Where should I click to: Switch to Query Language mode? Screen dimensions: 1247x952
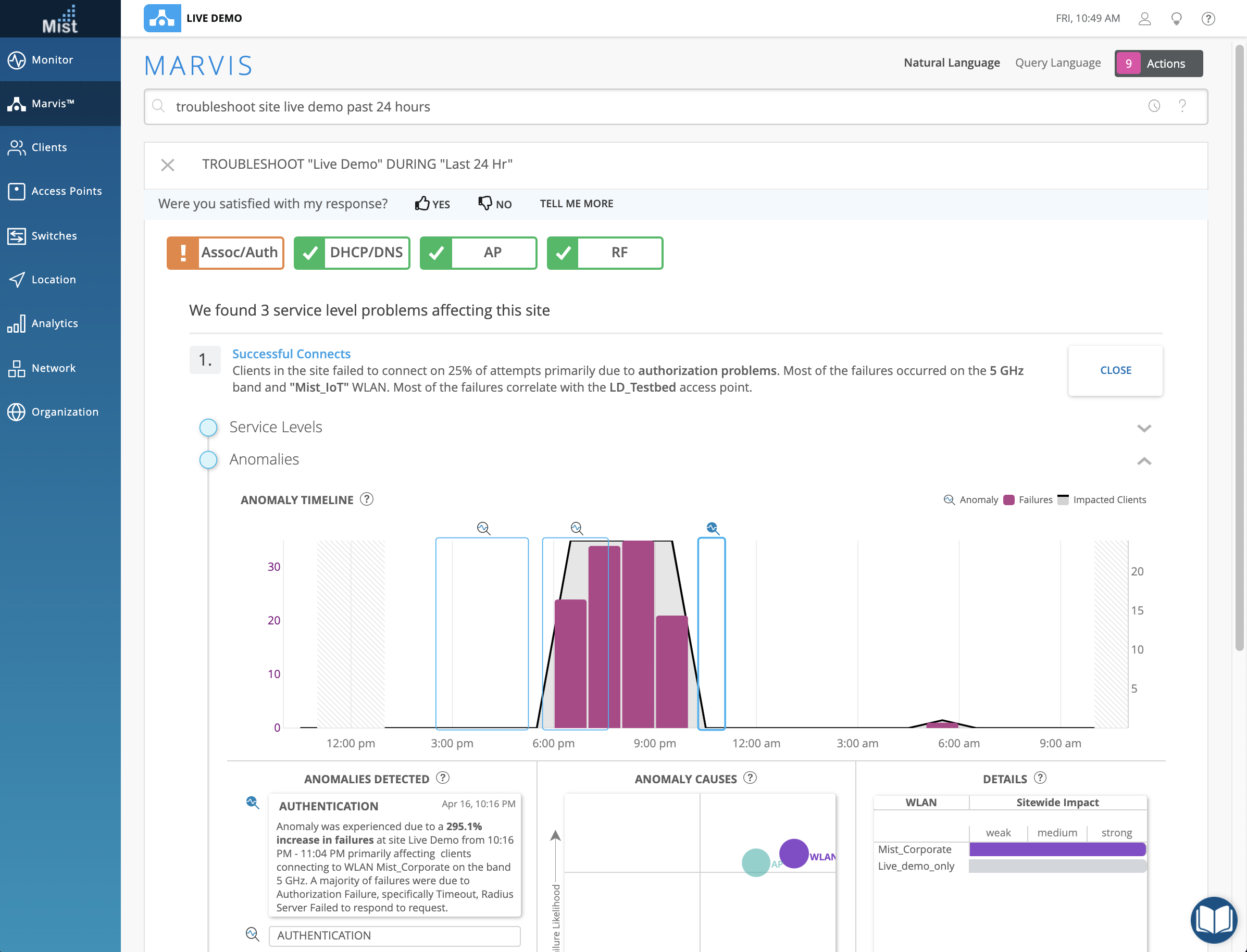[x=1058, y=63]
